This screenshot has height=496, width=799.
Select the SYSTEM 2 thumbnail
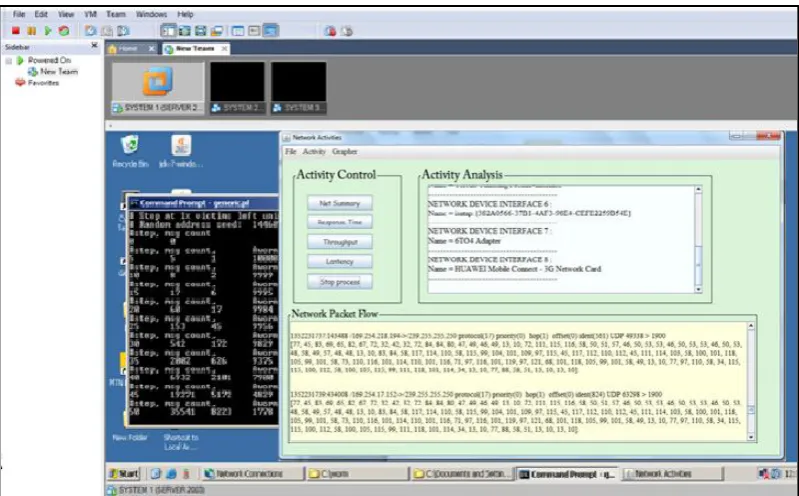pos(237,88)
